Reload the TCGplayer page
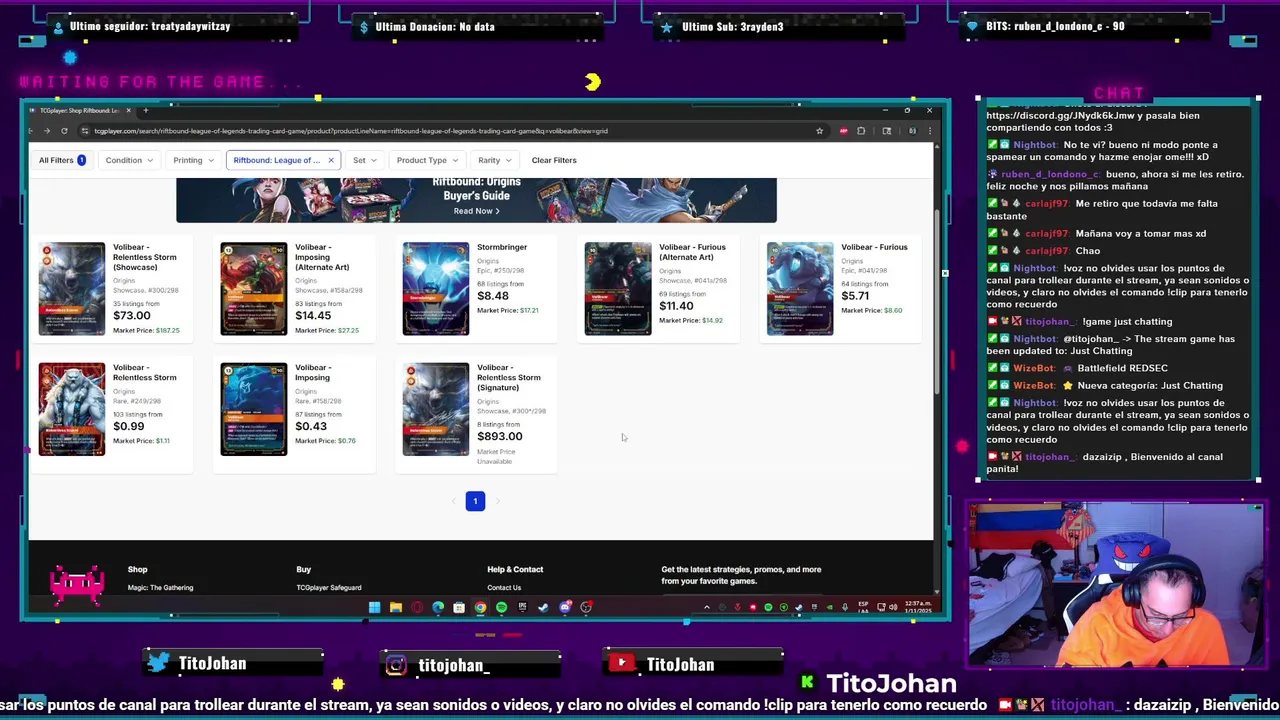This screenshot has width=1280, height=720. tap(64, 131)
